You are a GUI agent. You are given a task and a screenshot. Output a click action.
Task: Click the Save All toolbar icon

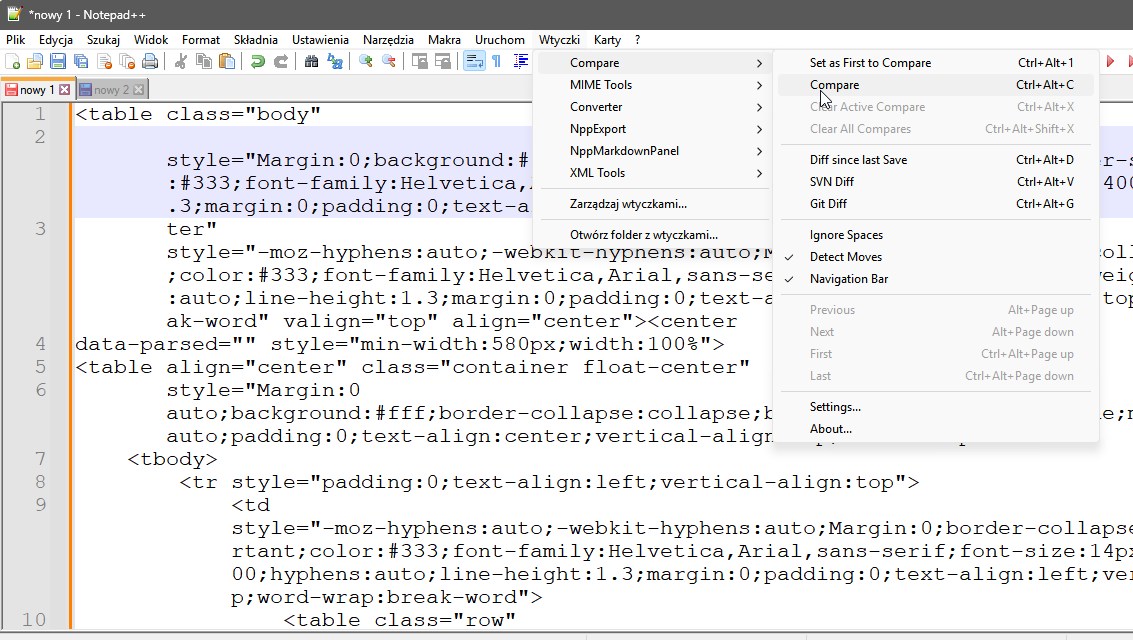pyautogui.click(x=81, y=62)
